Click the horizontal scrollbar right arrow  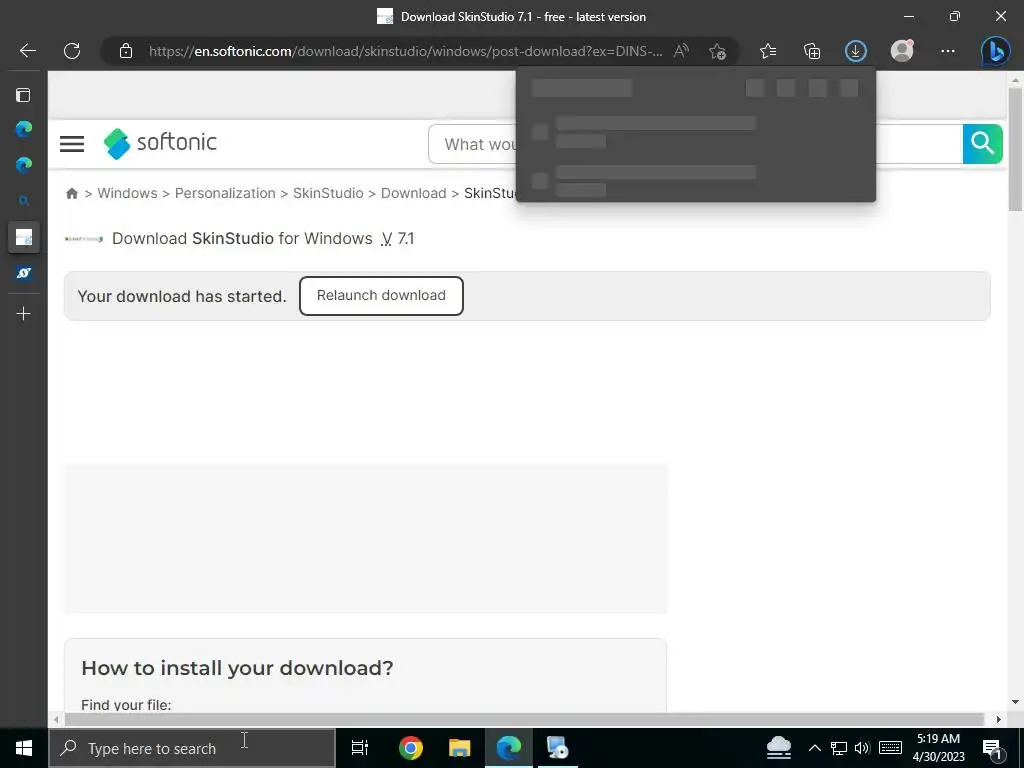pyautogui.click(x=999, y=720)
